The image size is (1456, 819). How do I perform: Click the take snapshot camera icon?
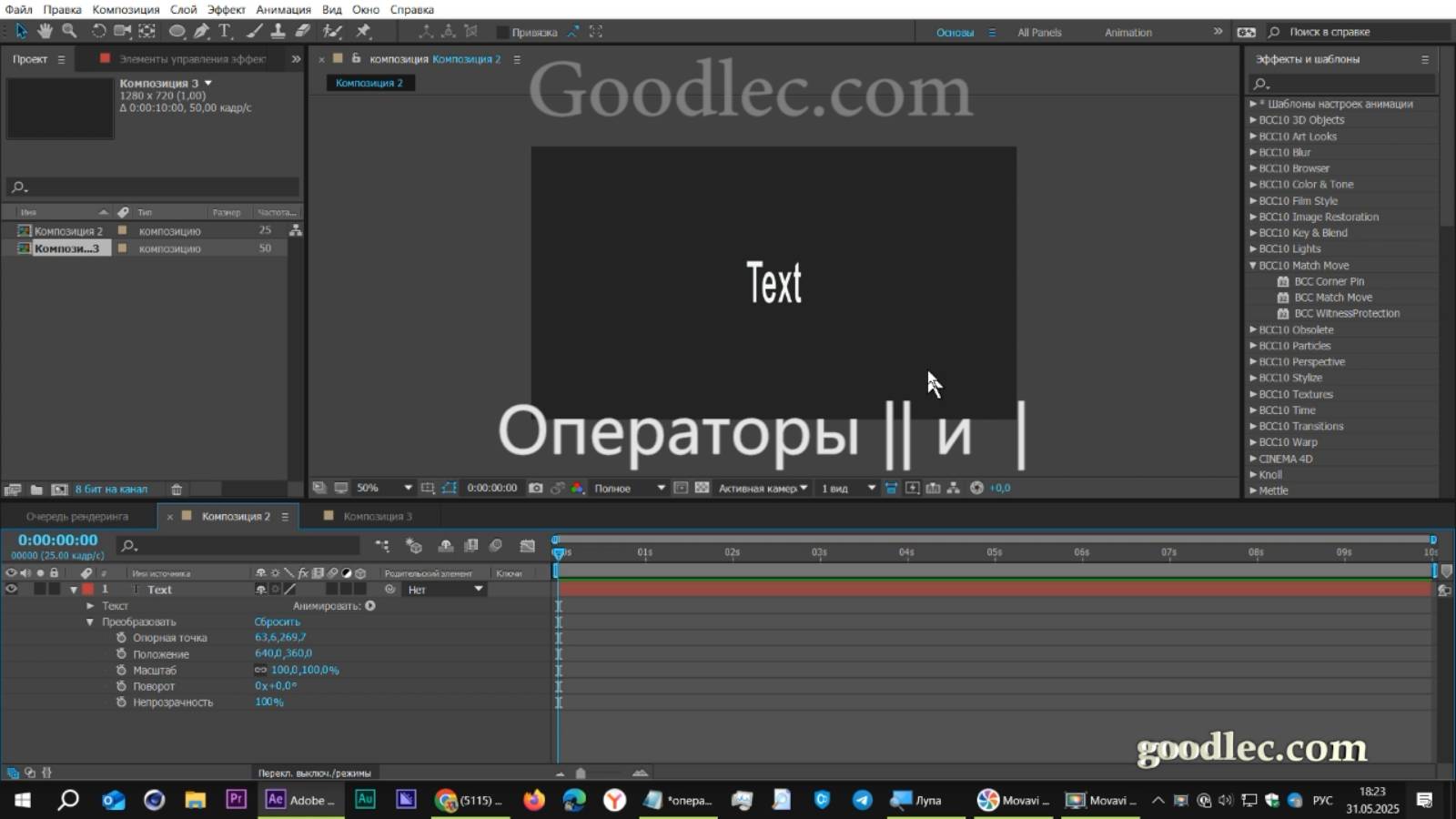536,489
